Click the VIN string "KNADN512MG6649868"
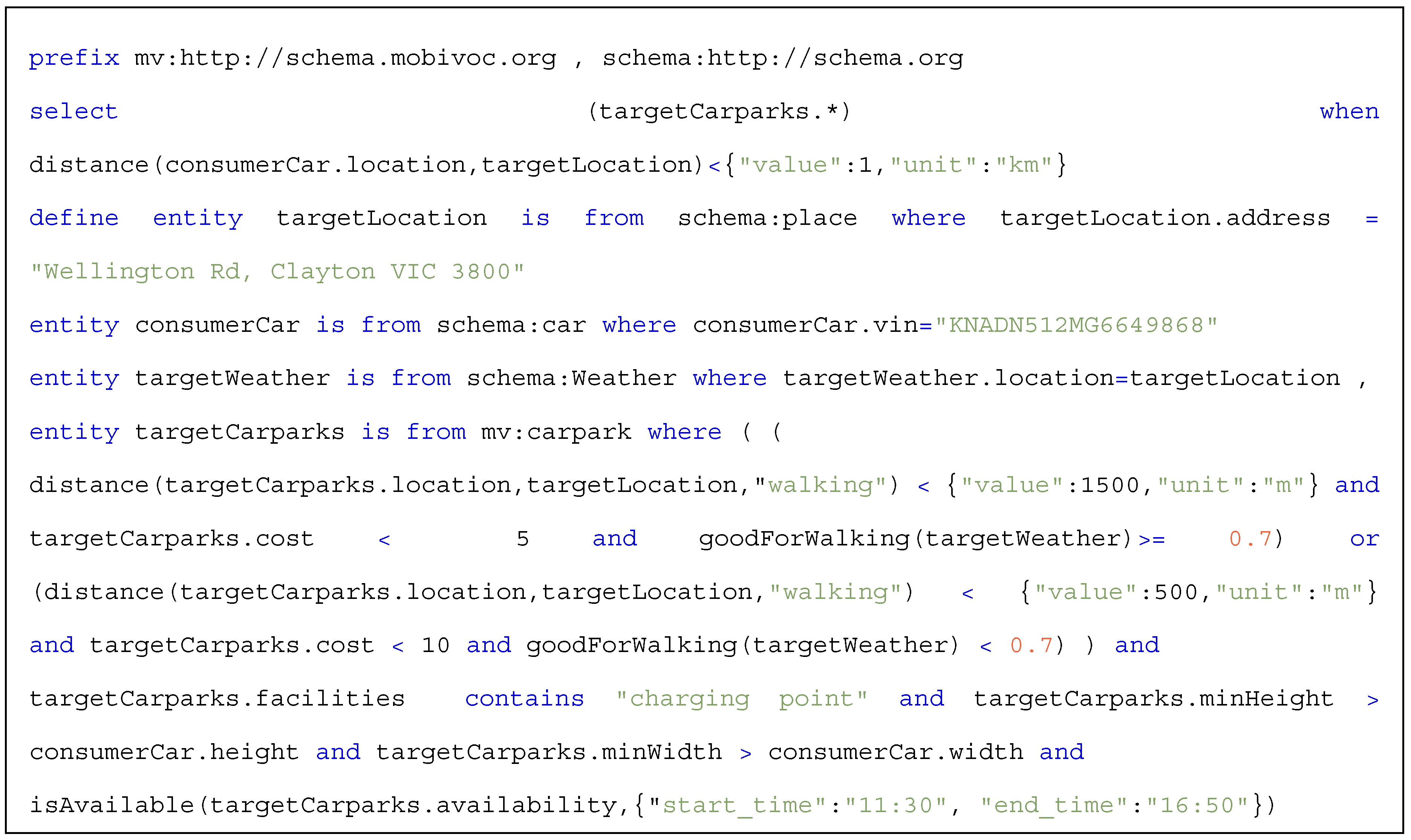Image resolution: width=1411 pixels, height=840 pixels. [x=1076, y=325]
